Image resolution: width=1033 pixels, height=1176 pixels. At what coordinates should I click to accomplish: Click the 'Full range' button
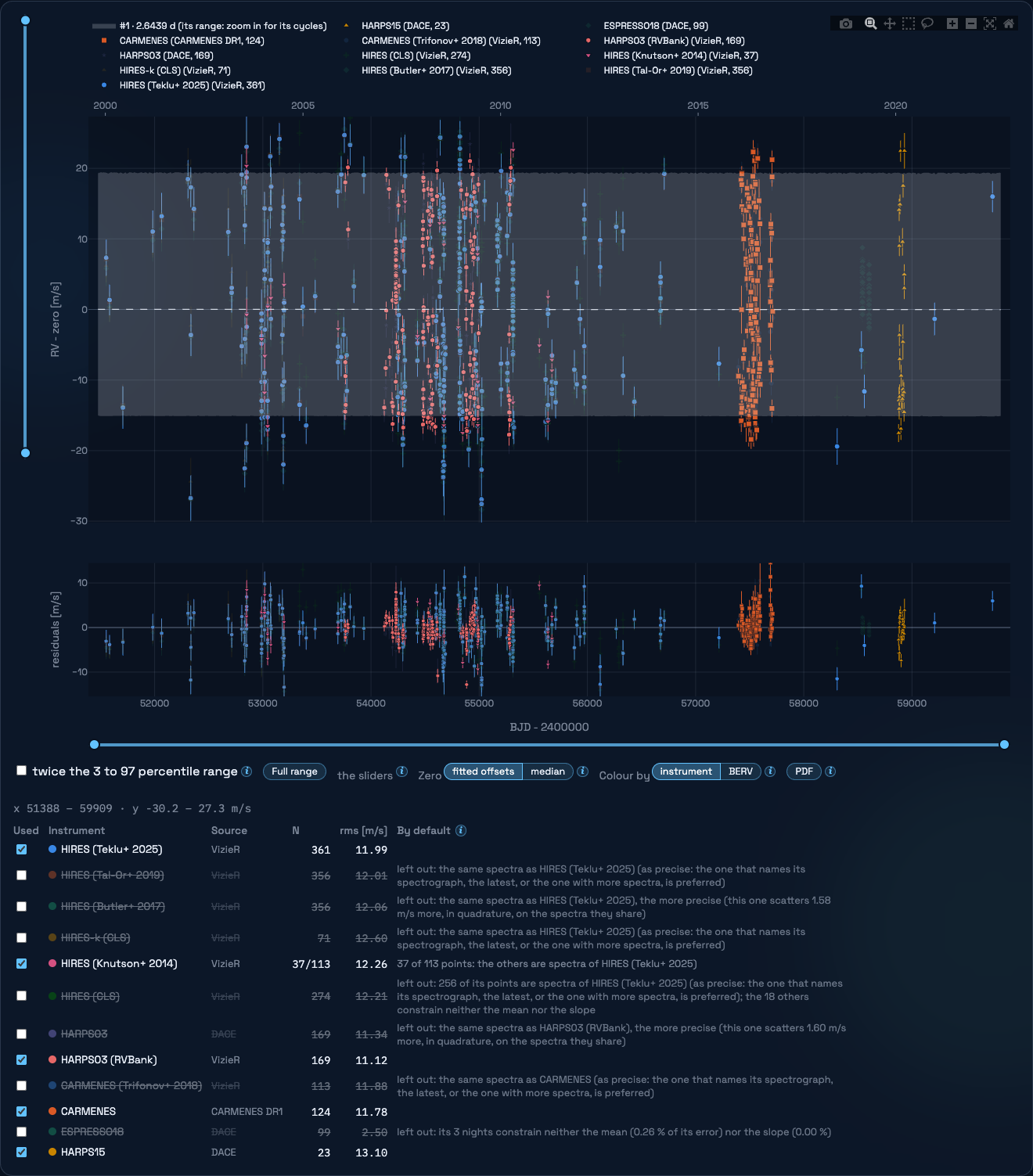294,771
